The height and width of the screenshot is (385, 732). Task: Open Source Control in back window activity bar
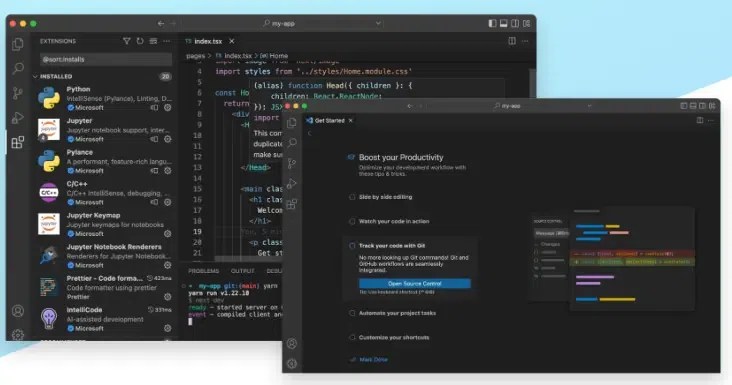pos(18,93)
